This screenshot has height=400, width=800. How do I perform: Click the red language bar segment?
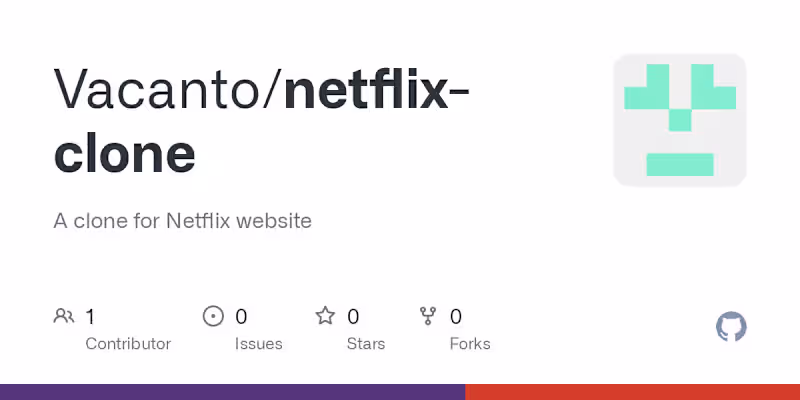[632, 392]
